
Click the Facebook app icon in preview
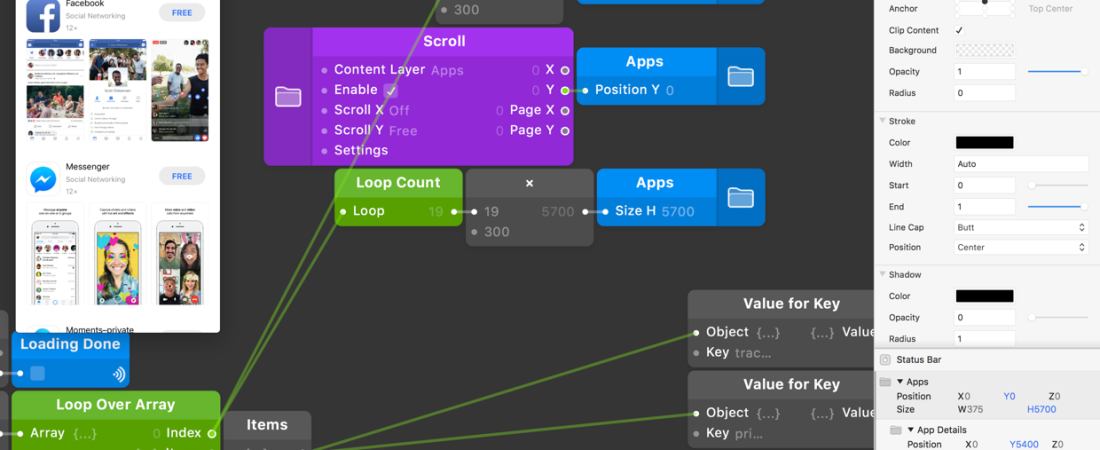(x=43, y=14)
